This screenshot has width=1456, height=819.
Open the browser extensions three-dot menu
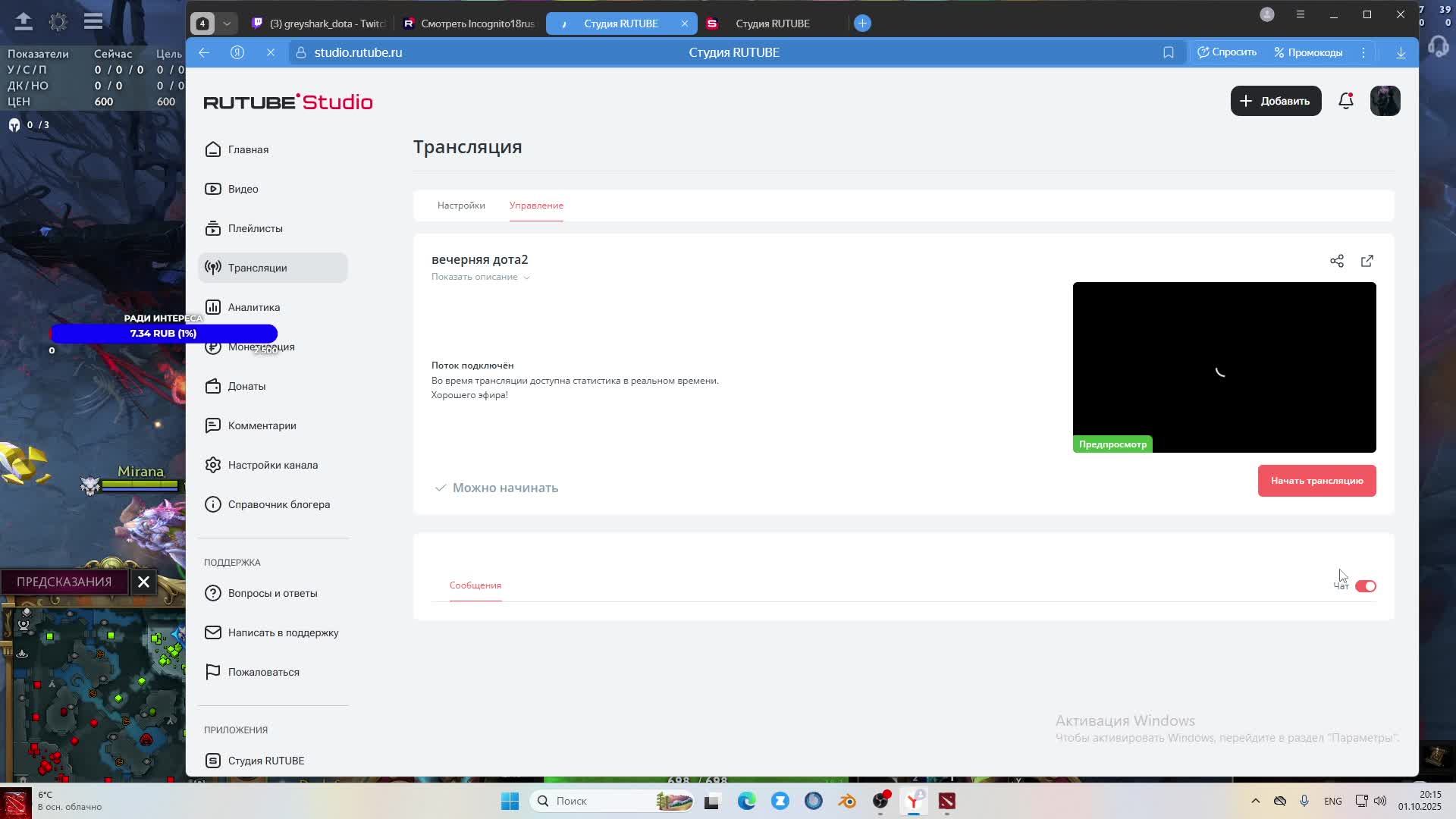pyautogui.click(x=1363, y=52)
